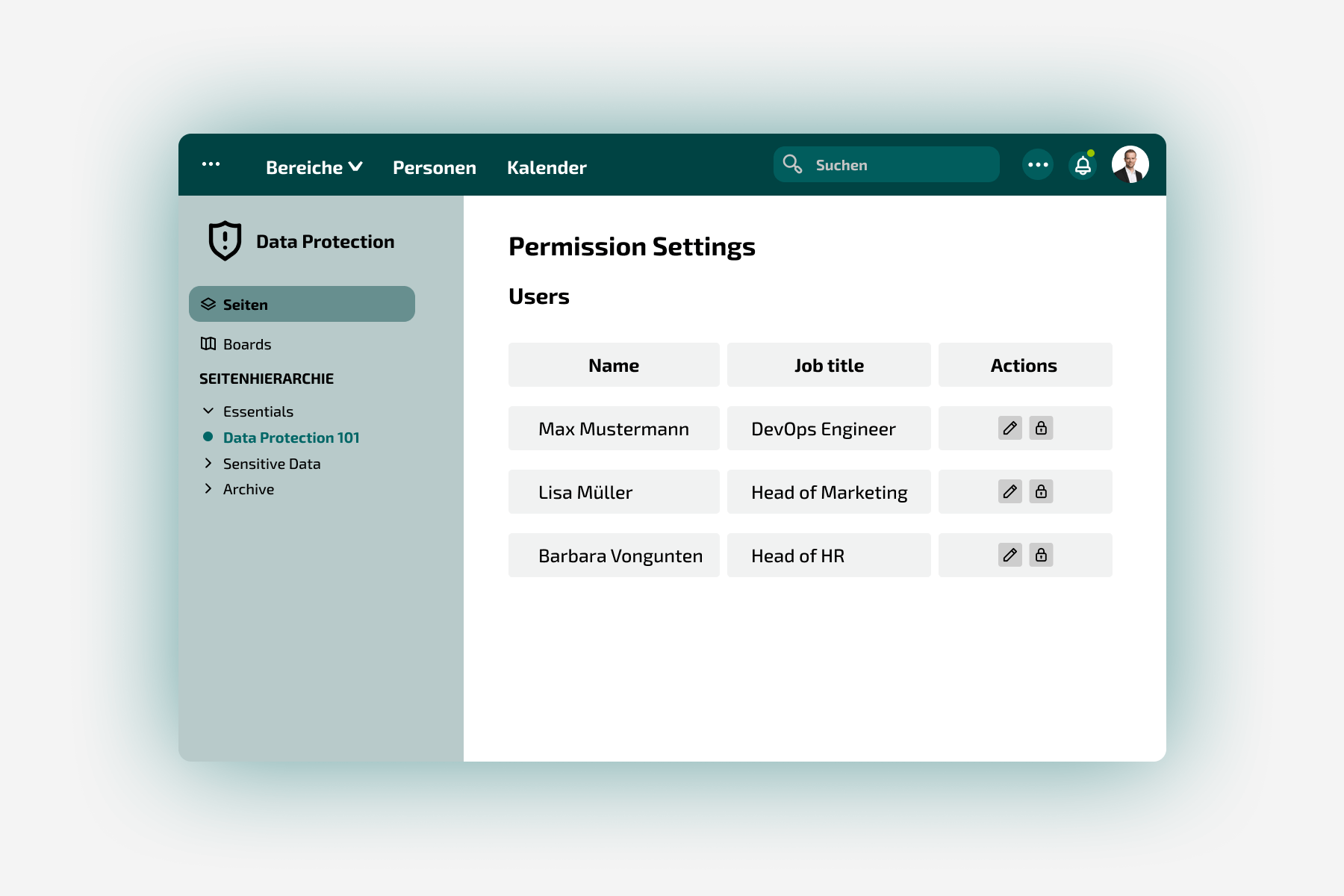Viewport: 1344px width, 896px height.
Task: Click the lock icon for Max Mustermann
Action: pyautogui.click(x=1041, y=428)
